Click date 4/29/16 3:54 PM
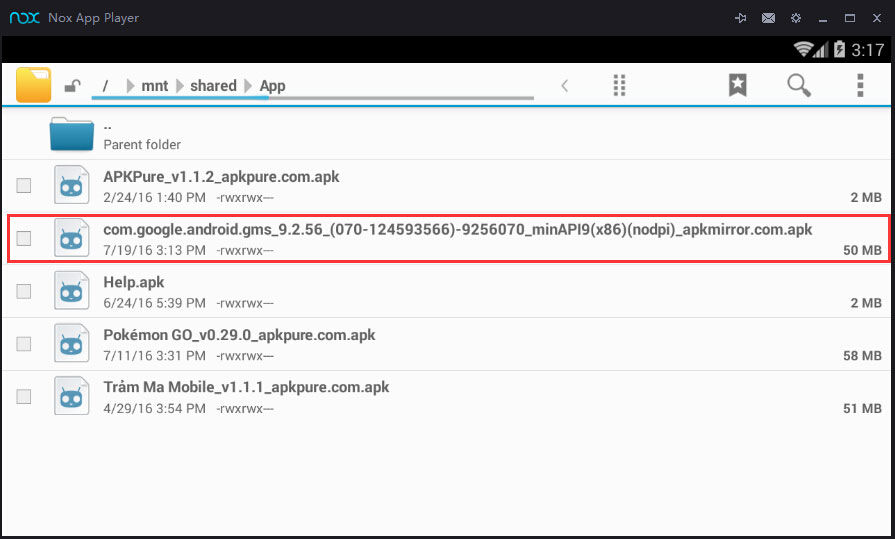The image size is (895, 539). [x=154, y=408]
